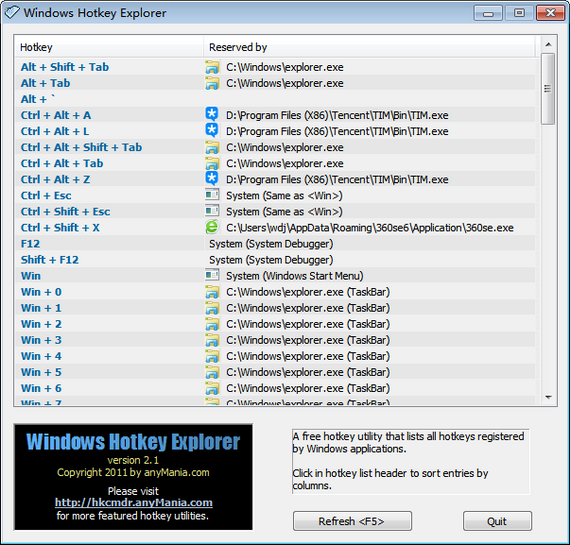This screenshot has height=545, width=570.
Task: Click explorer icon in Ctrl + Alt + Tab row
Action: pos(212,164)
